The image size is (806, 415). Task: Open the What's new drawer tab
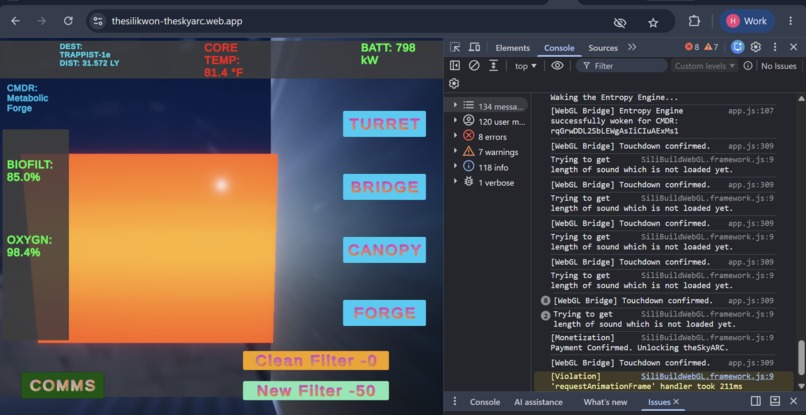(x=605, y=402)
